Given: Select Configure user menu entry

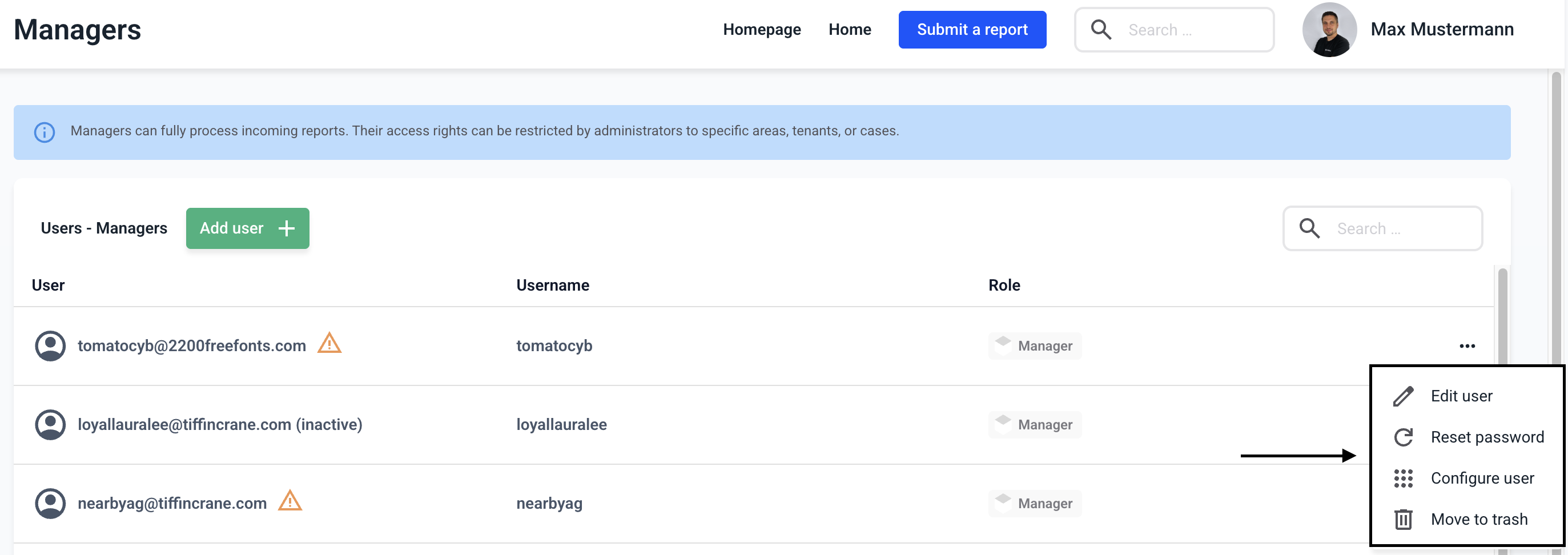Looking at the screenshot, I should [1482, 478].
